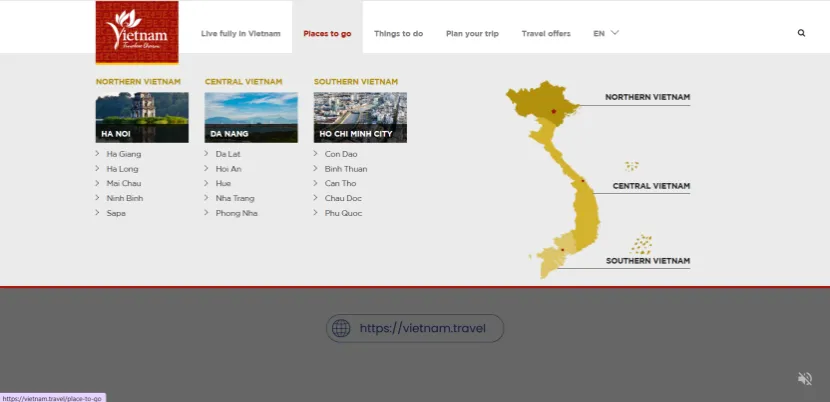Open the Northern Vietnam column heading

point(138,82)
